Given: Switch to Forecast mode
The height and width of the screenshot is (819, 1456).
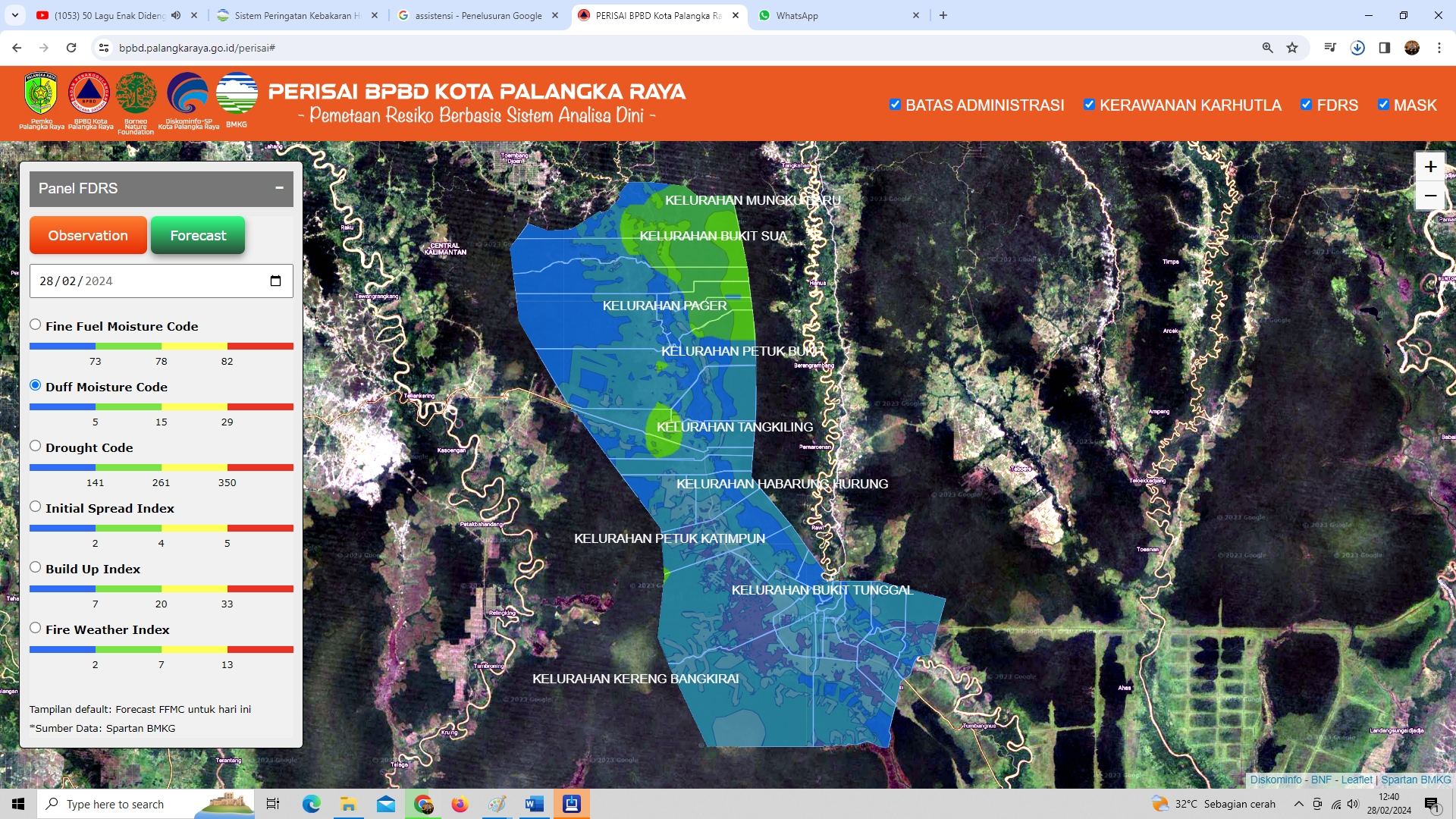Looking at the screenshot, I should tap(198, 235).
